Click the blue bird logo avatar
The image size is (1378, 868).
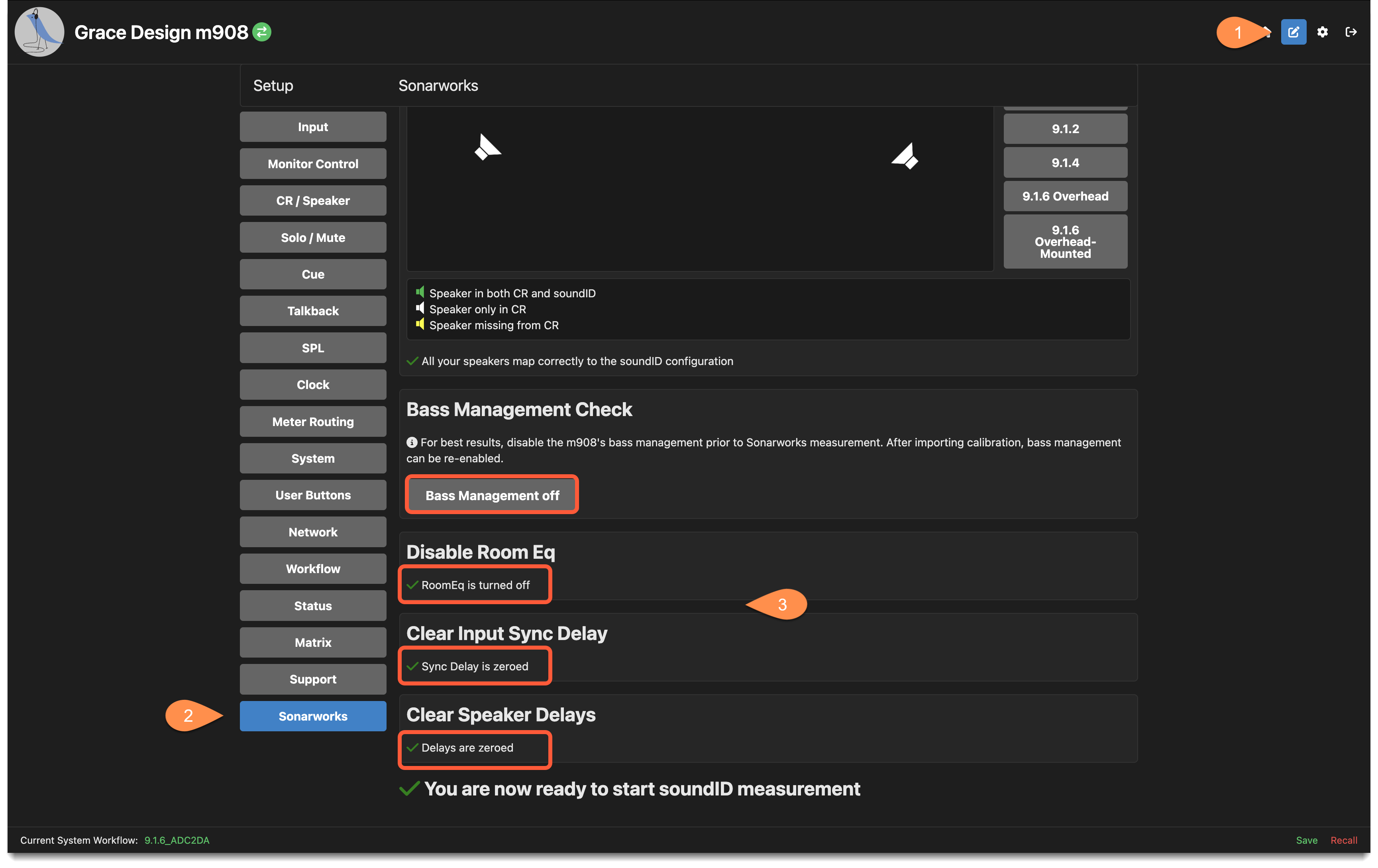39,32
